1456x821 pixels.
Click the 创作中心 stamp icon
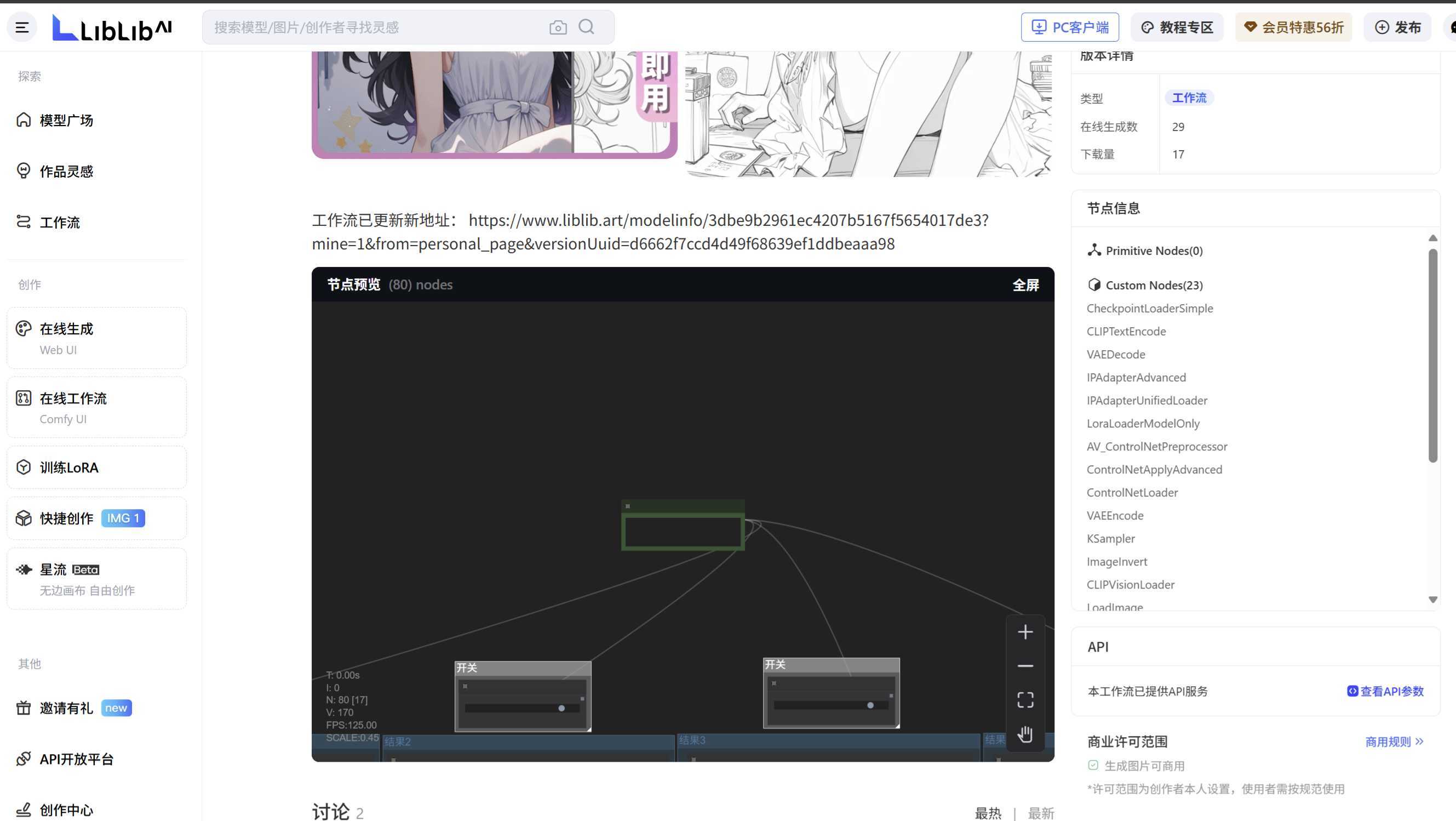[23, 809]
